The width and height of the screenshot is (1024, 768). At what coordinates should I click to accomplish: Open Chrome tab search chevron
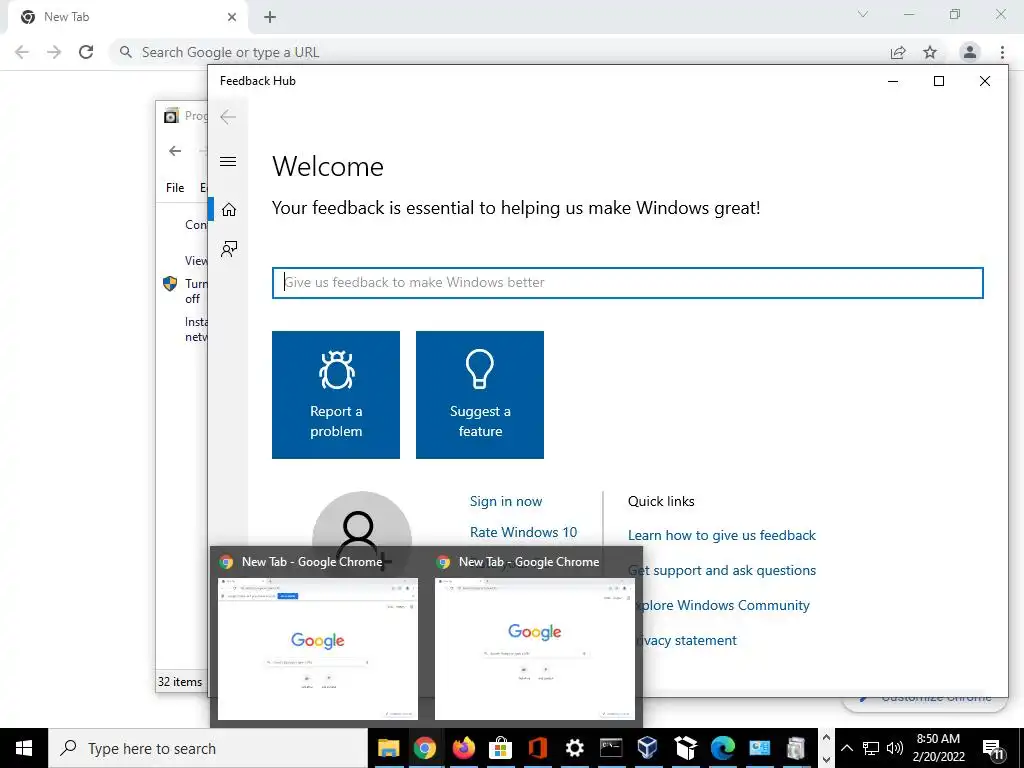(x=863, y=14)
